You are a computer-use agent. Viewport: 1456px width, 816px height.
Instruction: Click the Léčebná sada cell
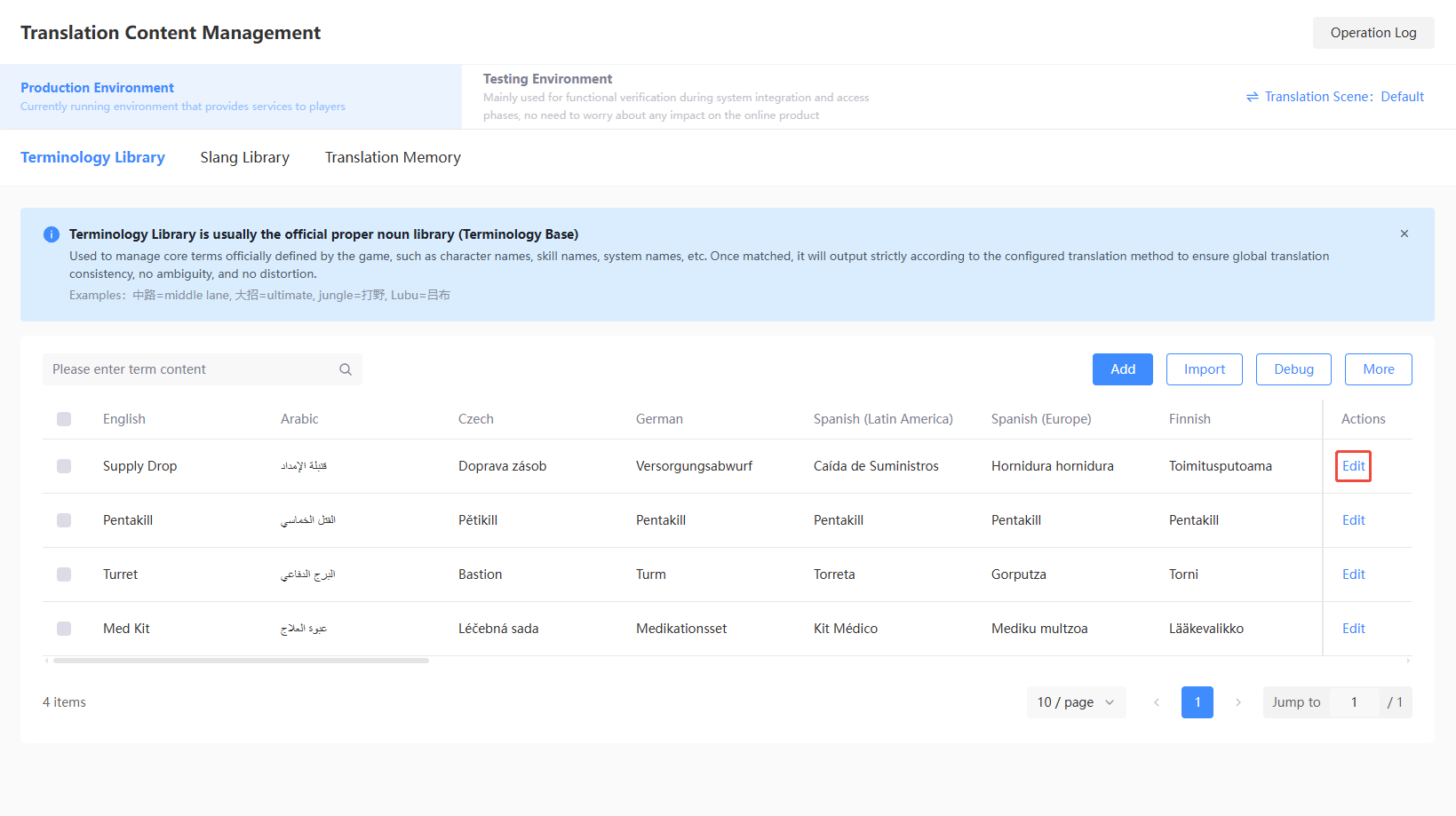pos(498,629)
